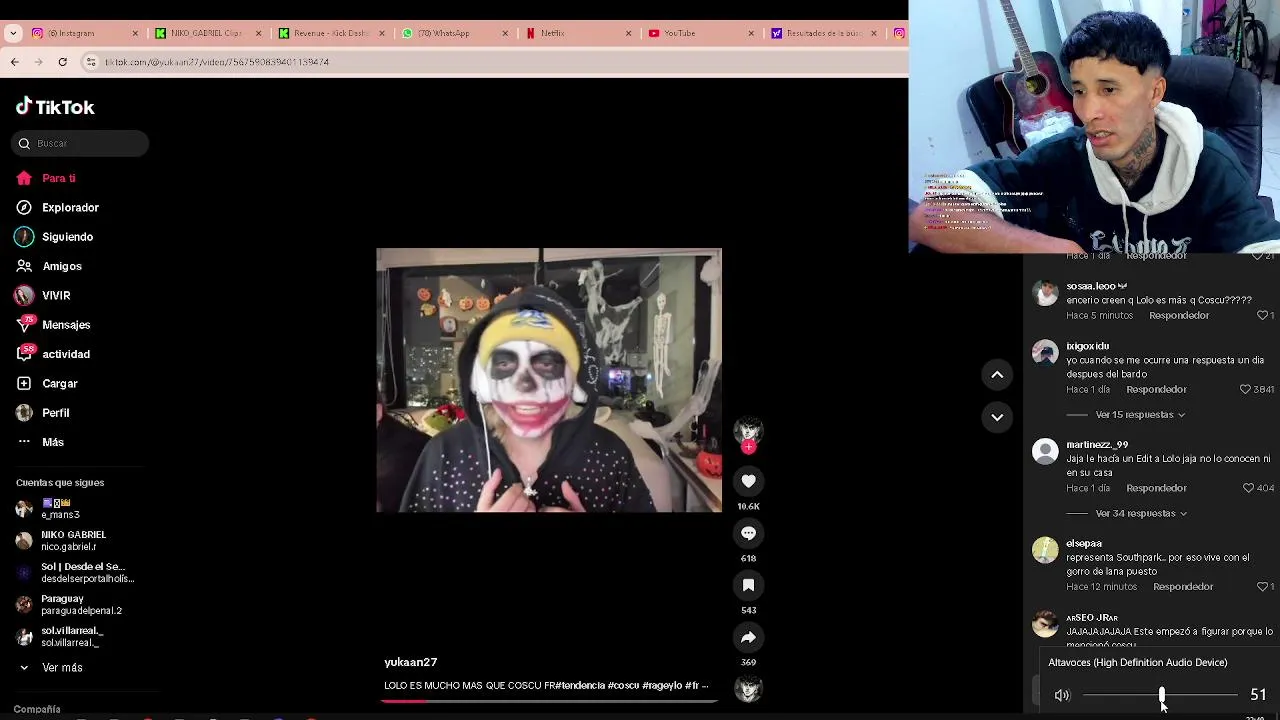The height and width of the screenshot is (720, 1280).
Task: Click the forward navigation arrow
Action: tap(38, 62)
